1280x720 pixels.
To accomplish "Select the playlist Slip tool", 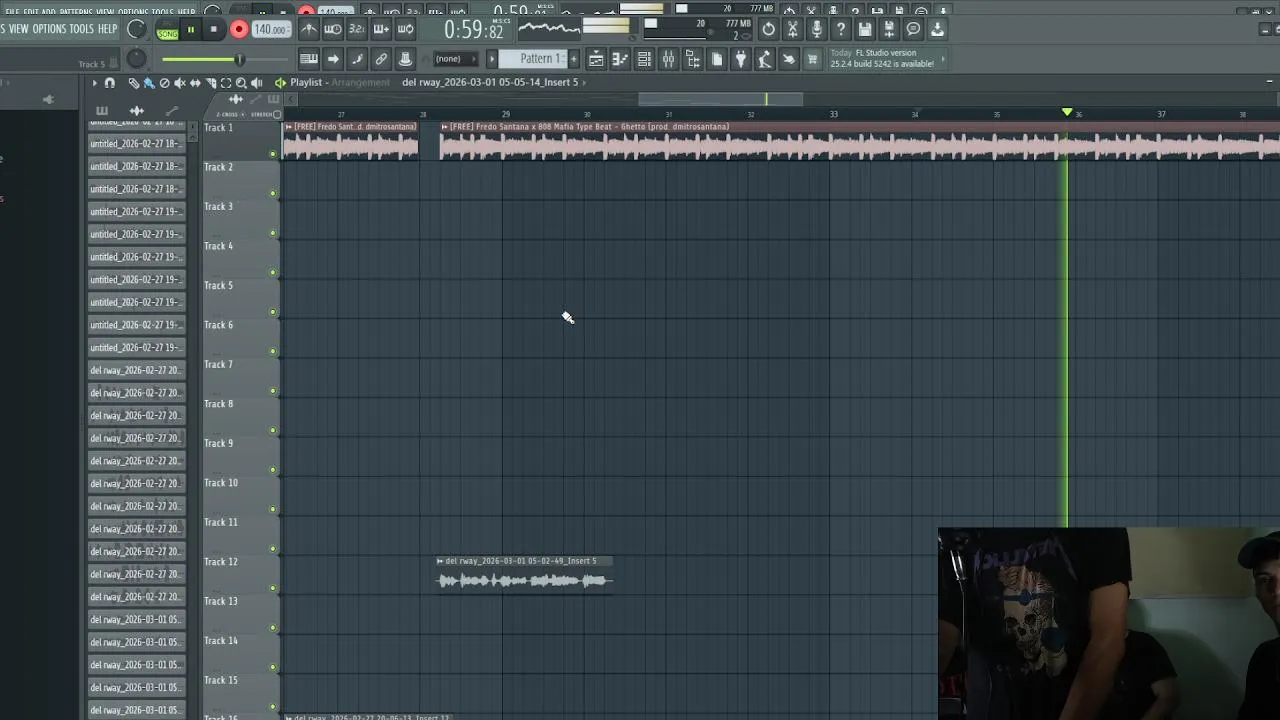I will coord(195,83).
